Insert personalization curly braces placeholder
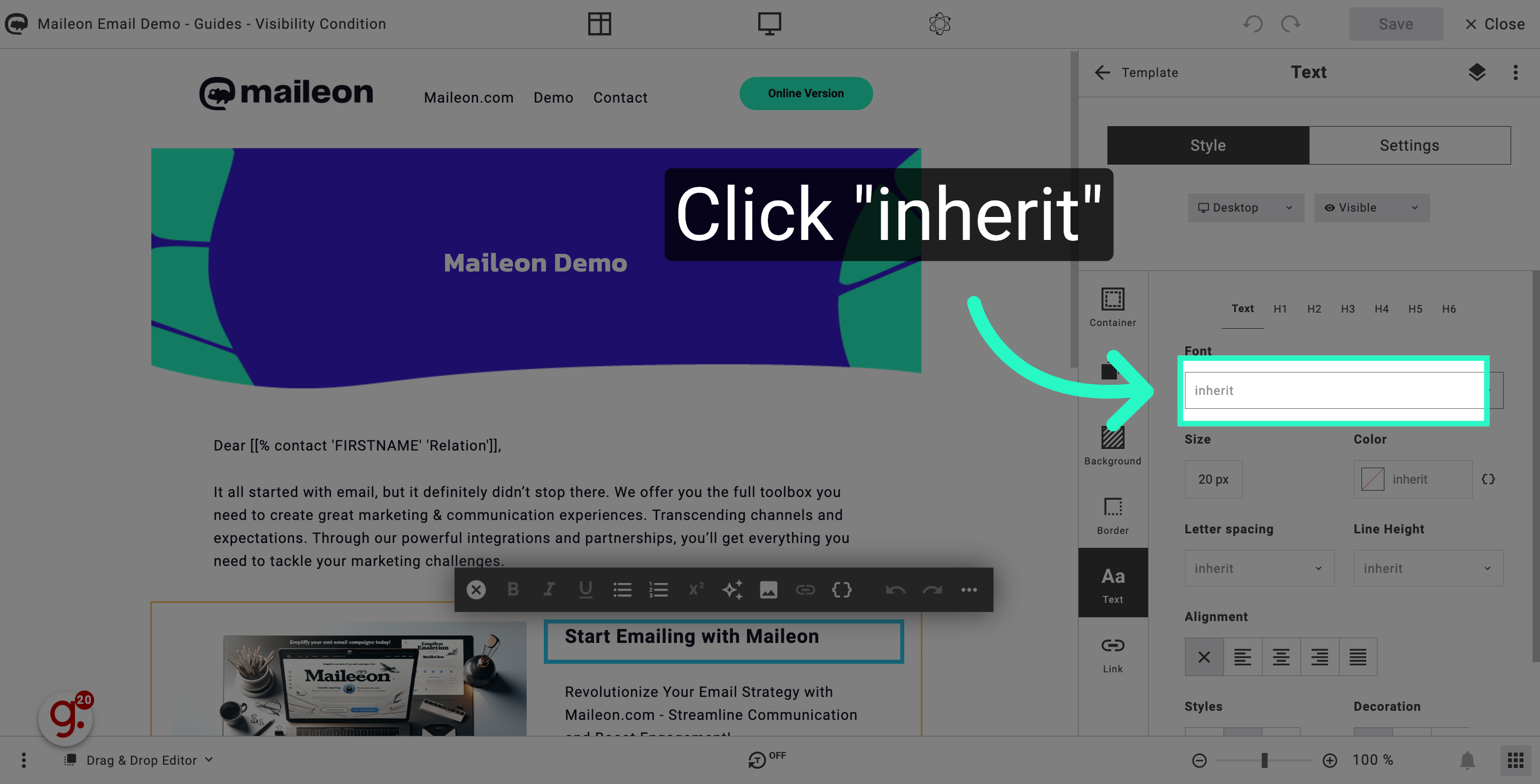 coord(842,590)
